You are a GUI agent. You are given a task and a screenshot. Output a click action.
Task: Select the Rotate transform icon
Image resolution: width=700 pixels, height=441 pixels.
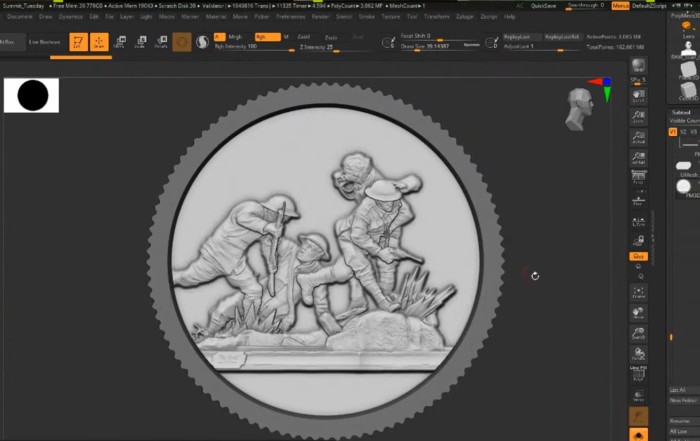[x=160, y=42]
